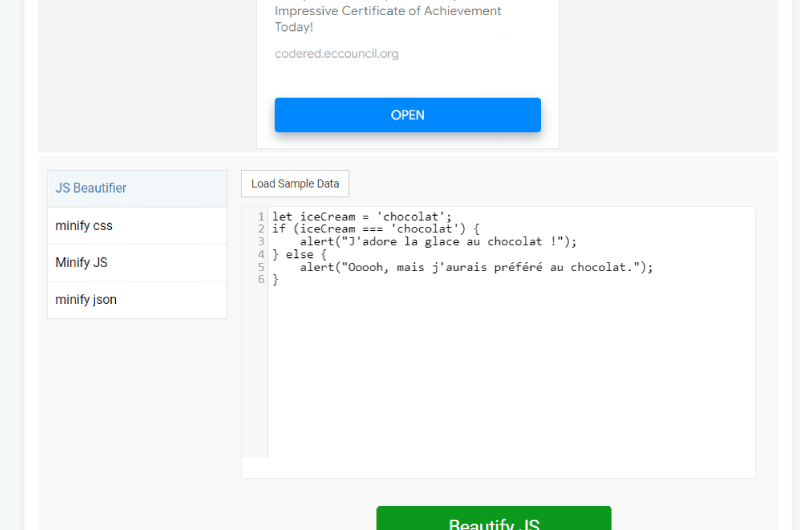Click code line 'let iceCream = 'chocolat';'
800x530 pixels.
[362, 216]
